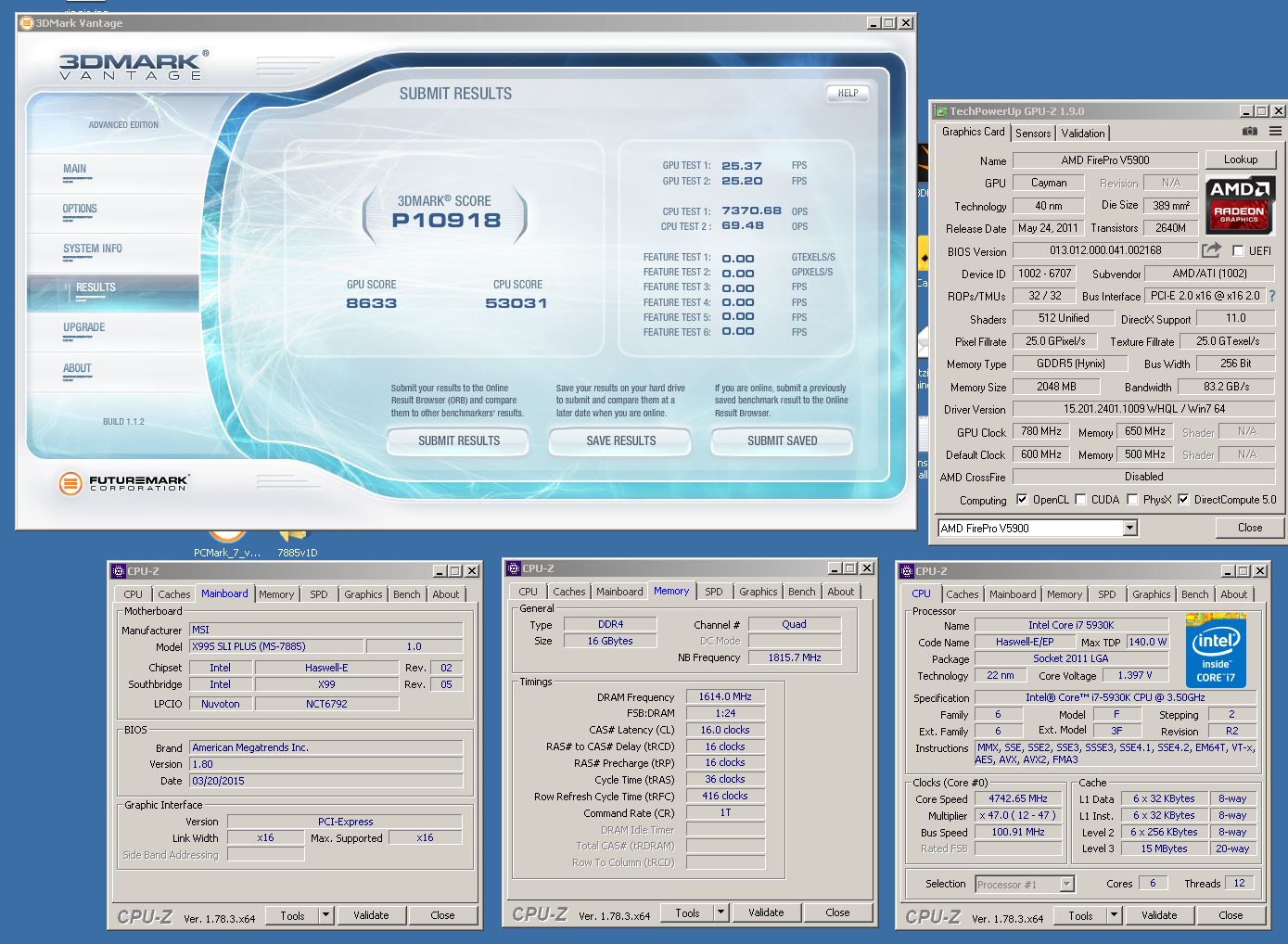Screen dimensions: 1288x944
Task: Open the GPU-Z hamburger menu
Action: (x=1275, y=132)
